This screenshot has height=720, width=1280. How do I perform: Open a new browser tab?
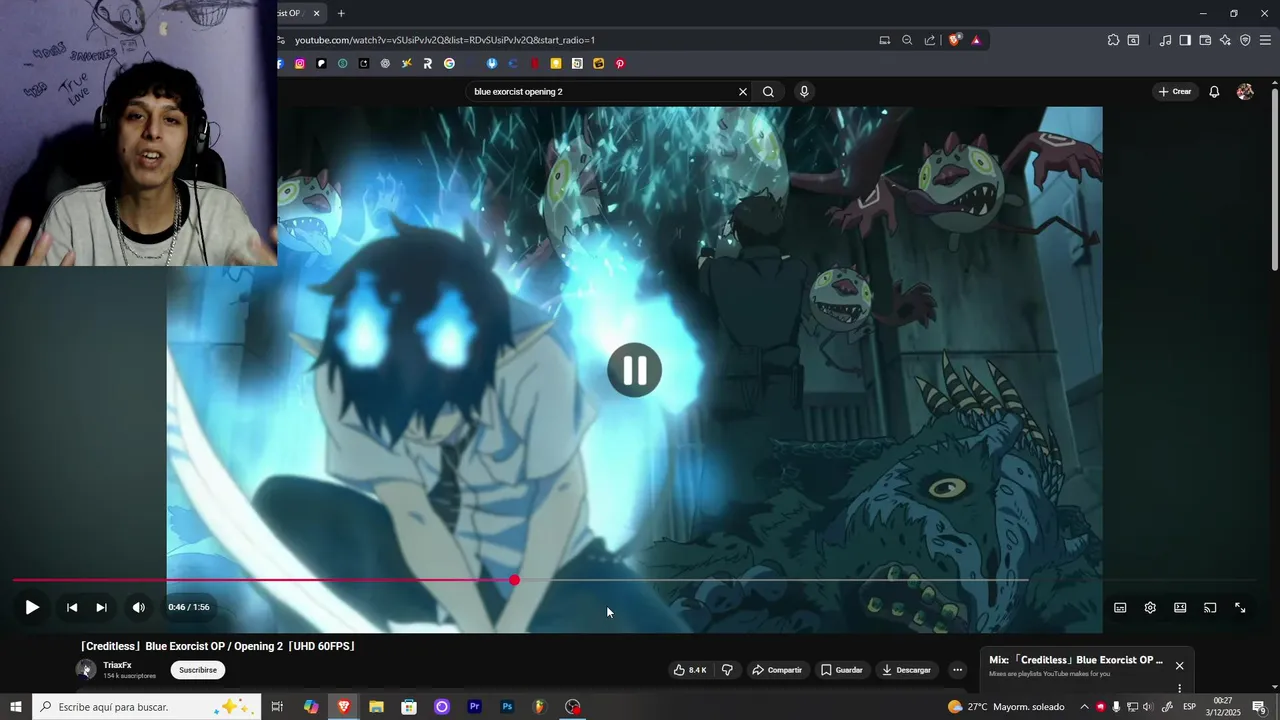(341, 13)
